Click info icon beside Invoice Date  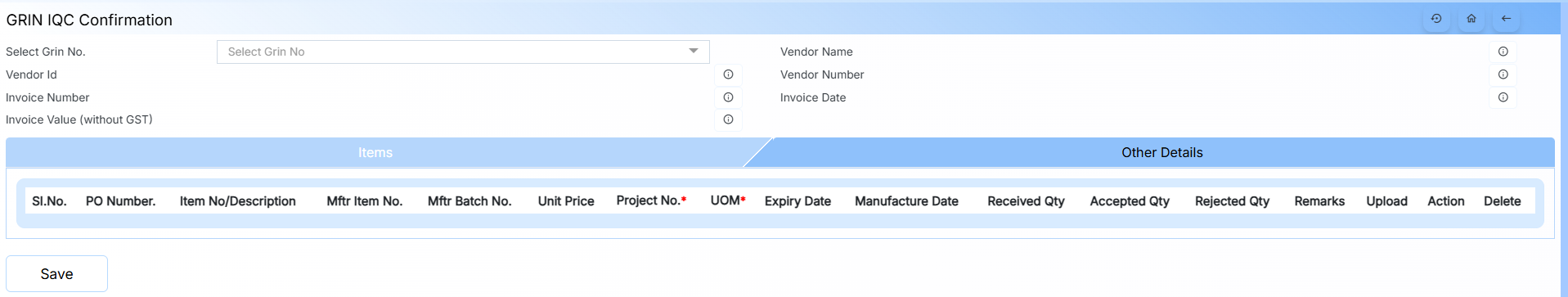click(1503, 97)
